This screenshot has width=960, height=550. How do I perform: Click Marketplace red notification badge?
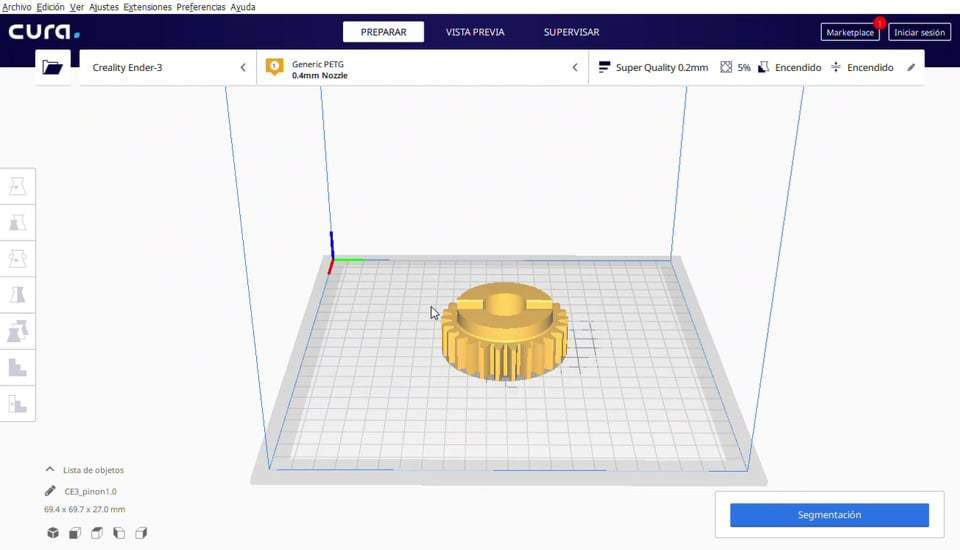pos(879,23)
